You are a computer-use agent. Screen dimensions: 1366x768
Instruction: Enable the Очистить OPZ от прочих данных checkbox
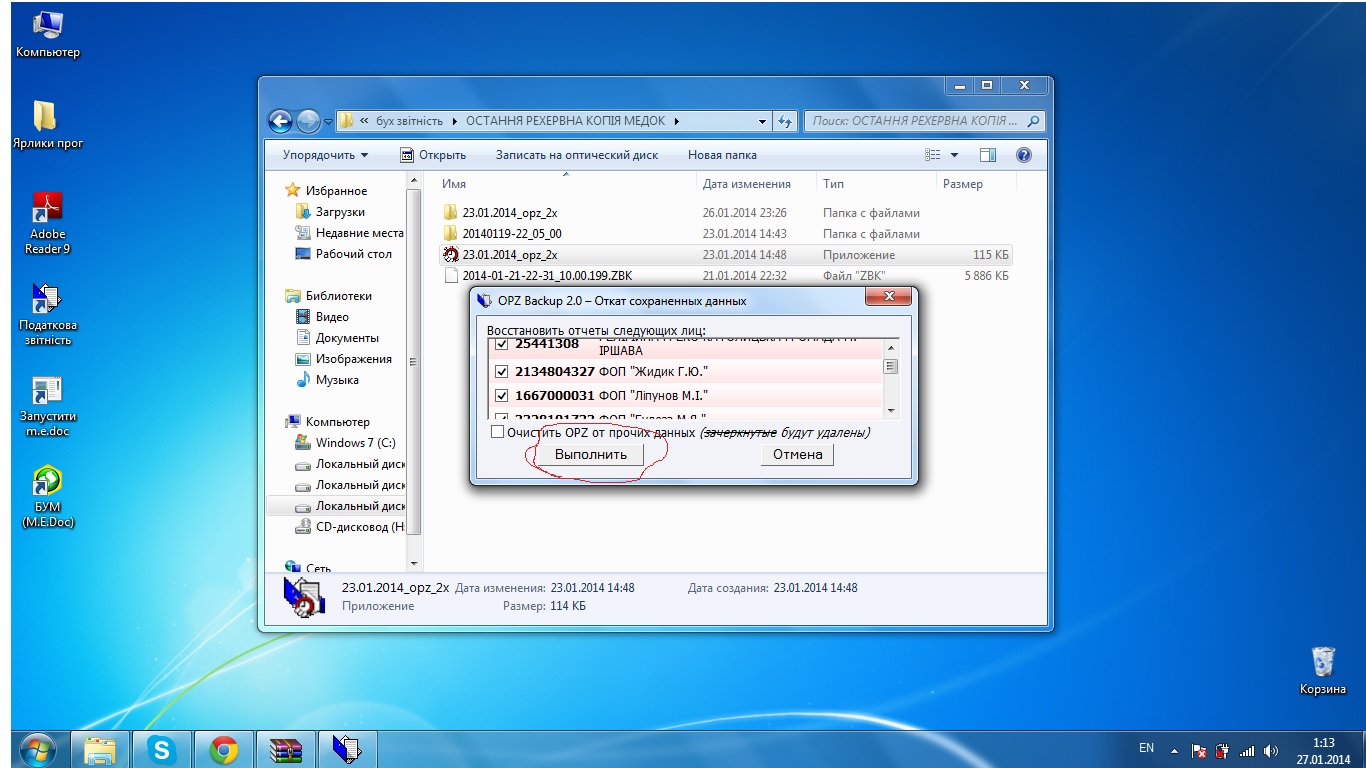click(x=497, y=433)
